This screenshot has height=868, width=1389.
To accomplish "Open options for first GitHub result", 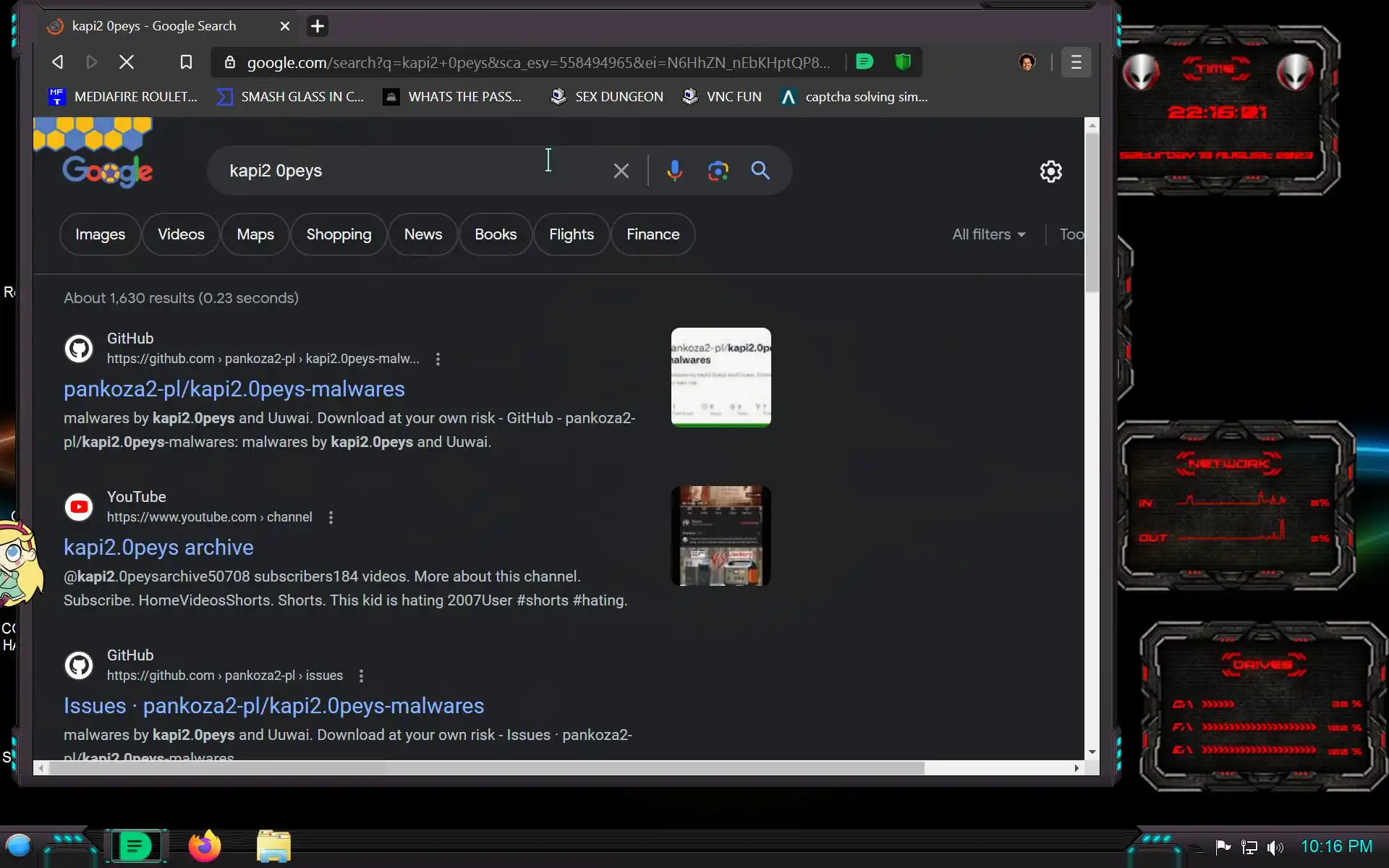I will point(438,359).
